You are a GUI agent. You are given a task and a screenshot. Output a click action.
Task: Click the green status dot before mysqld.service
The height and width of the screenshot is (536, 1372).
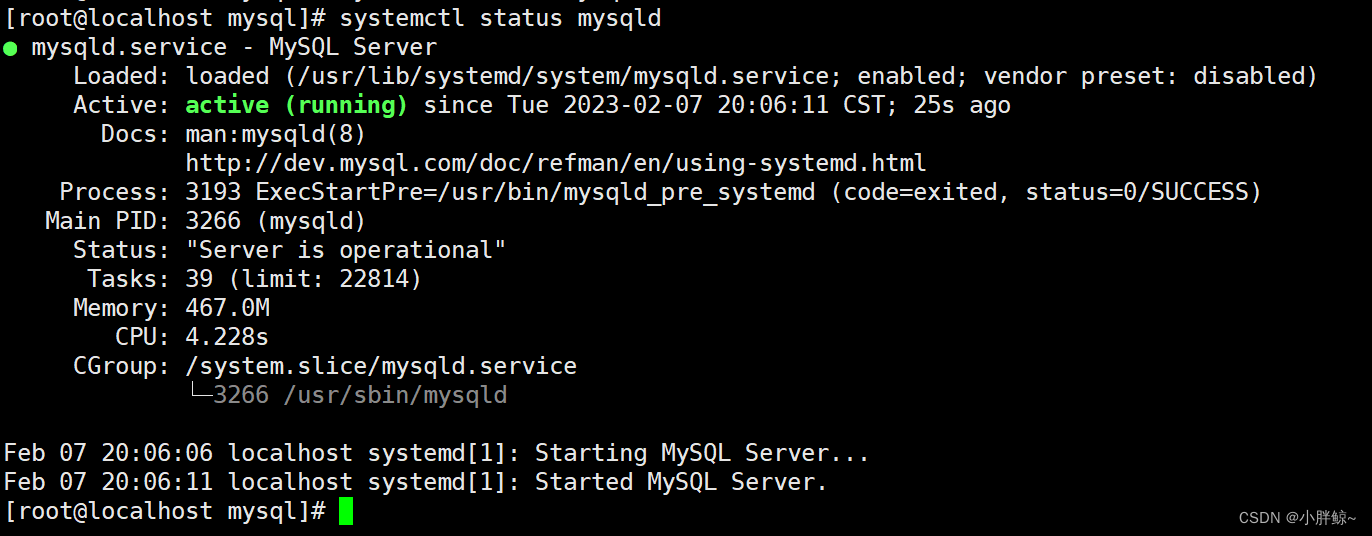pos(9,48)
